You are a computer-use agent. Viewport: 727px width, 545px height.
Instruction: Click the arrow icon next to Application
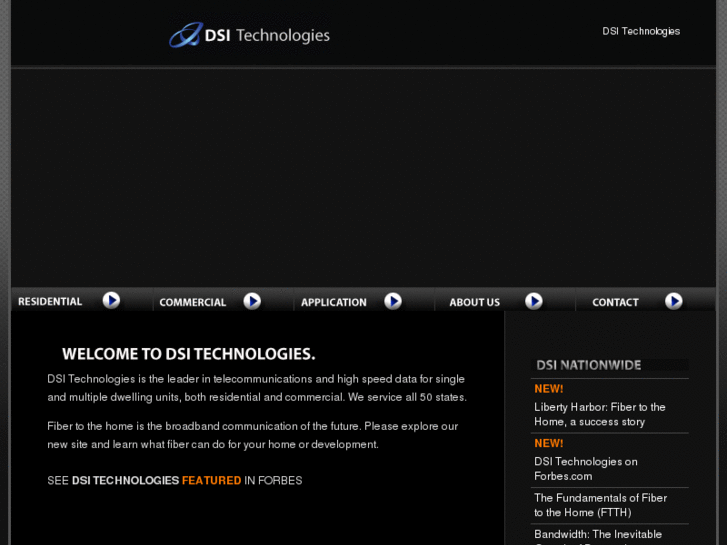tap(393, 301)
